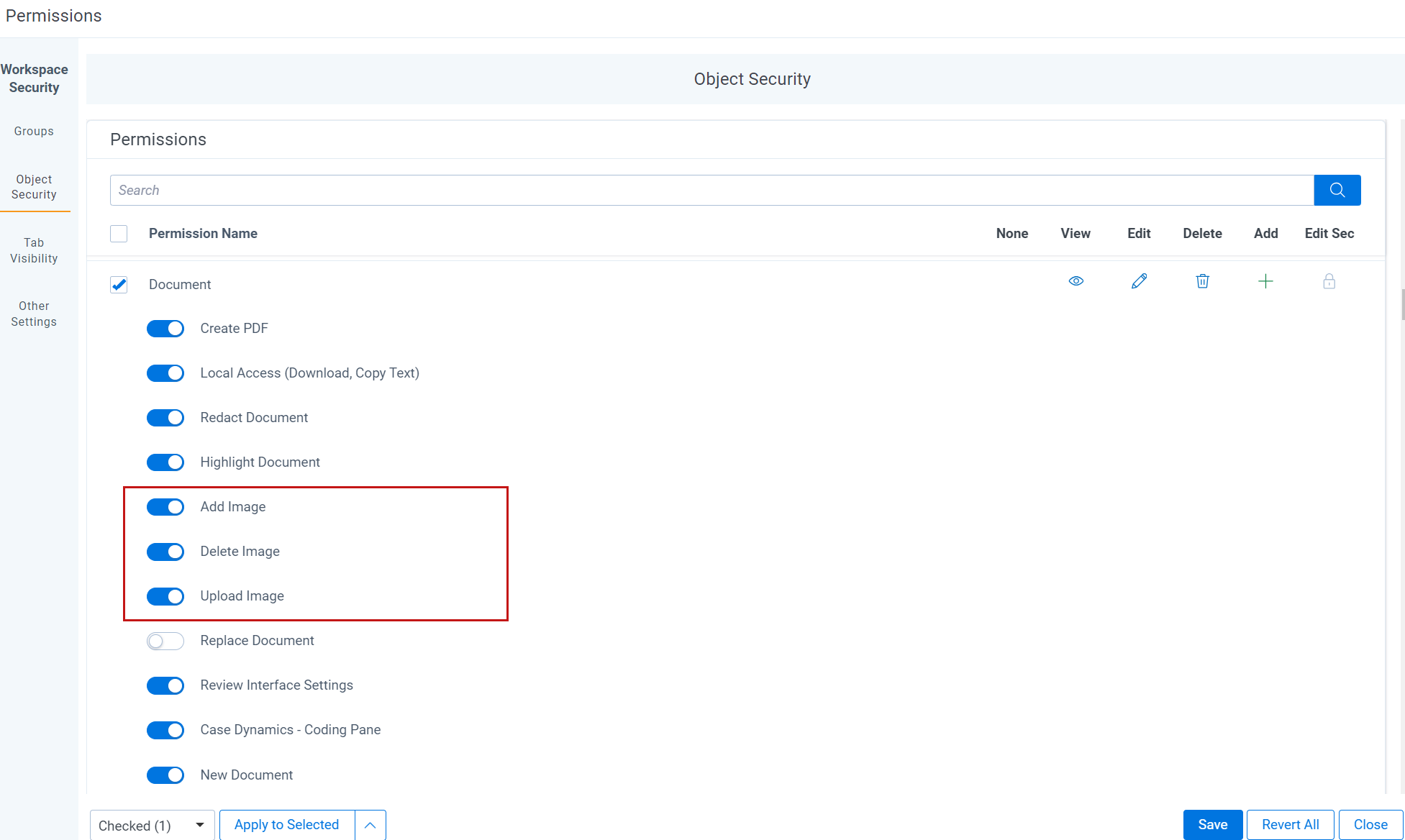Viewport: 1405px width, 840px height.
Task: Click the Delete column header
Action: [1203, 233]
